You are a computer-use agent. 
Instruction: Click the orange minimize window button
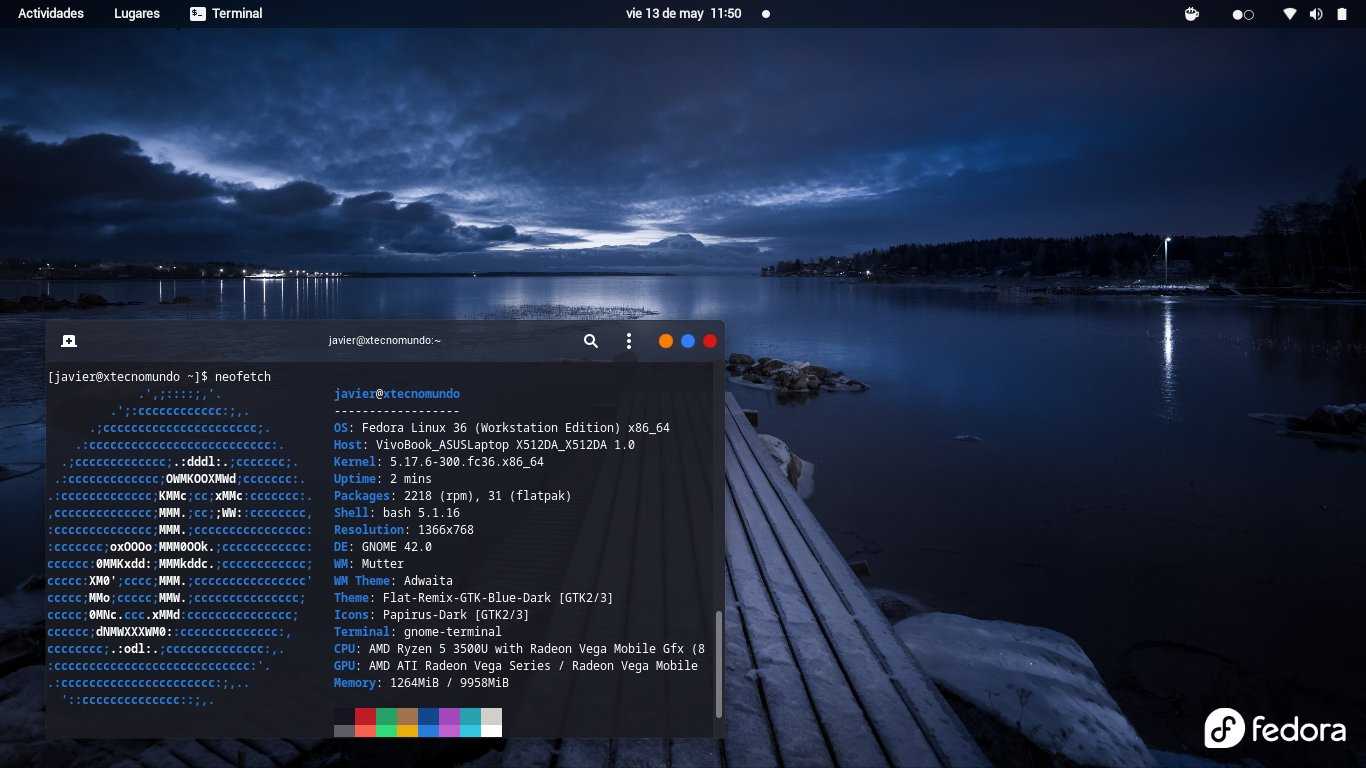tap(666, 341)
